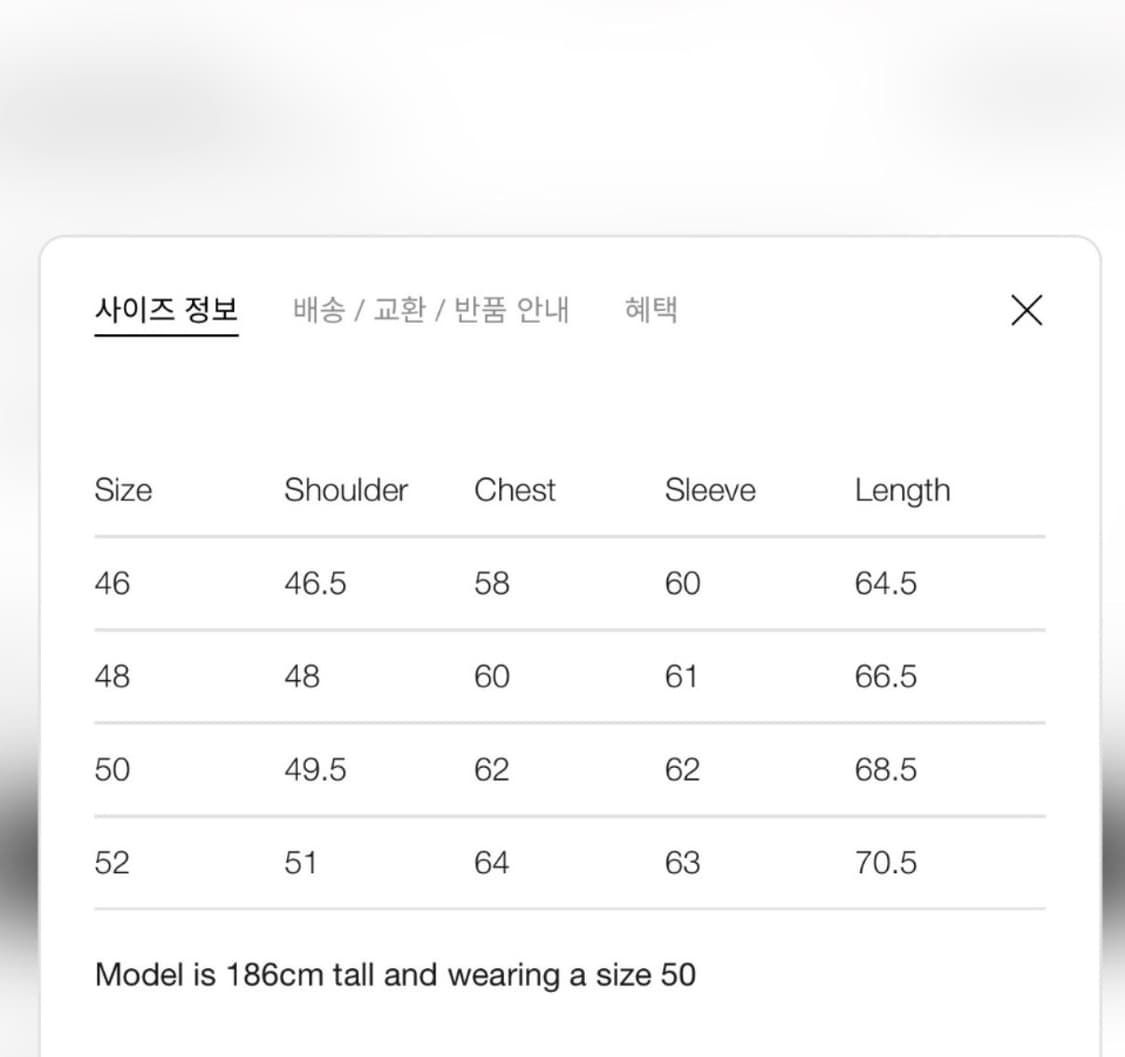This screenshot has height=1057, width=1125.
Task: View the 혜택 tab
Action: (x=652, y=310)
